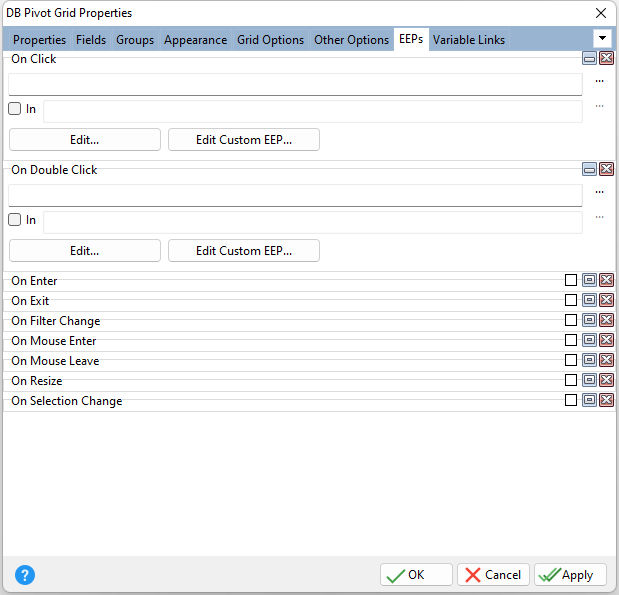619x595 pixels.
Task: Enable the In checkbox under On Double Click
Action: click(15, 220)
